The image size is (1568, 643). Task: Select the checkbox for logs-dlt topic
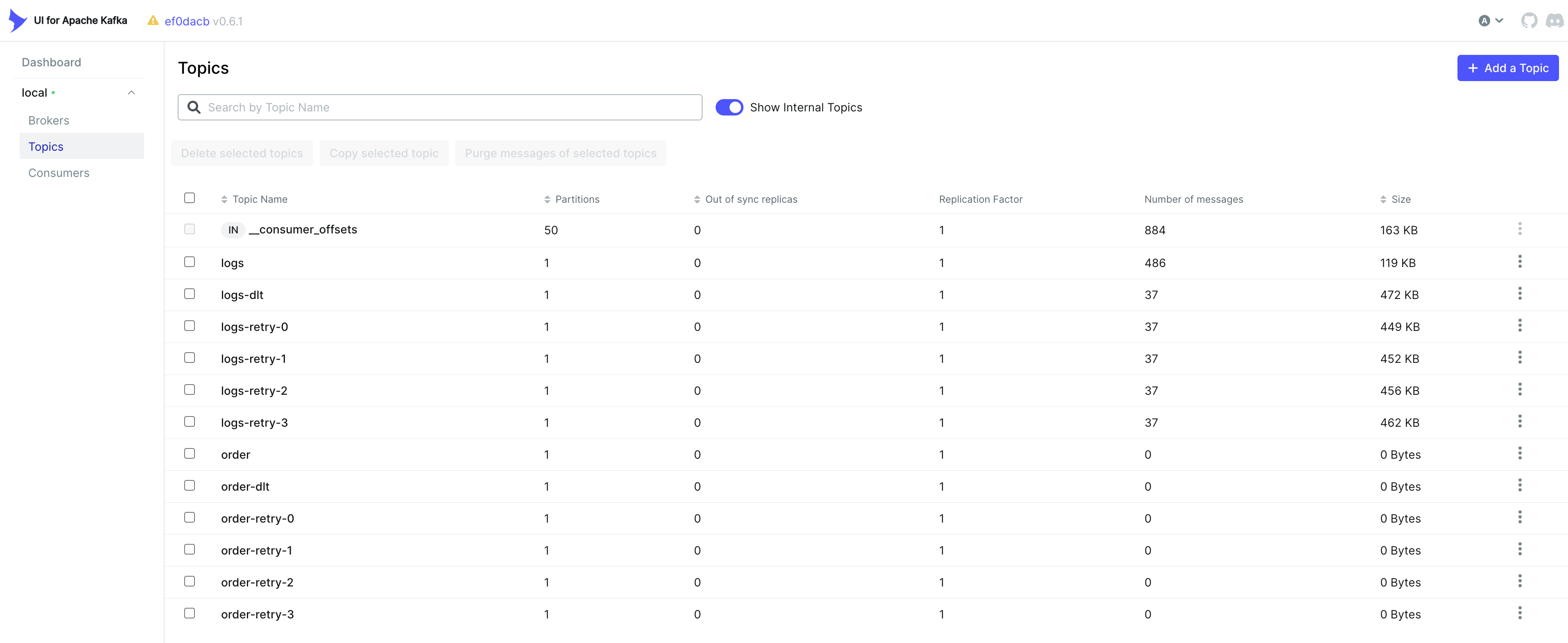189,294
